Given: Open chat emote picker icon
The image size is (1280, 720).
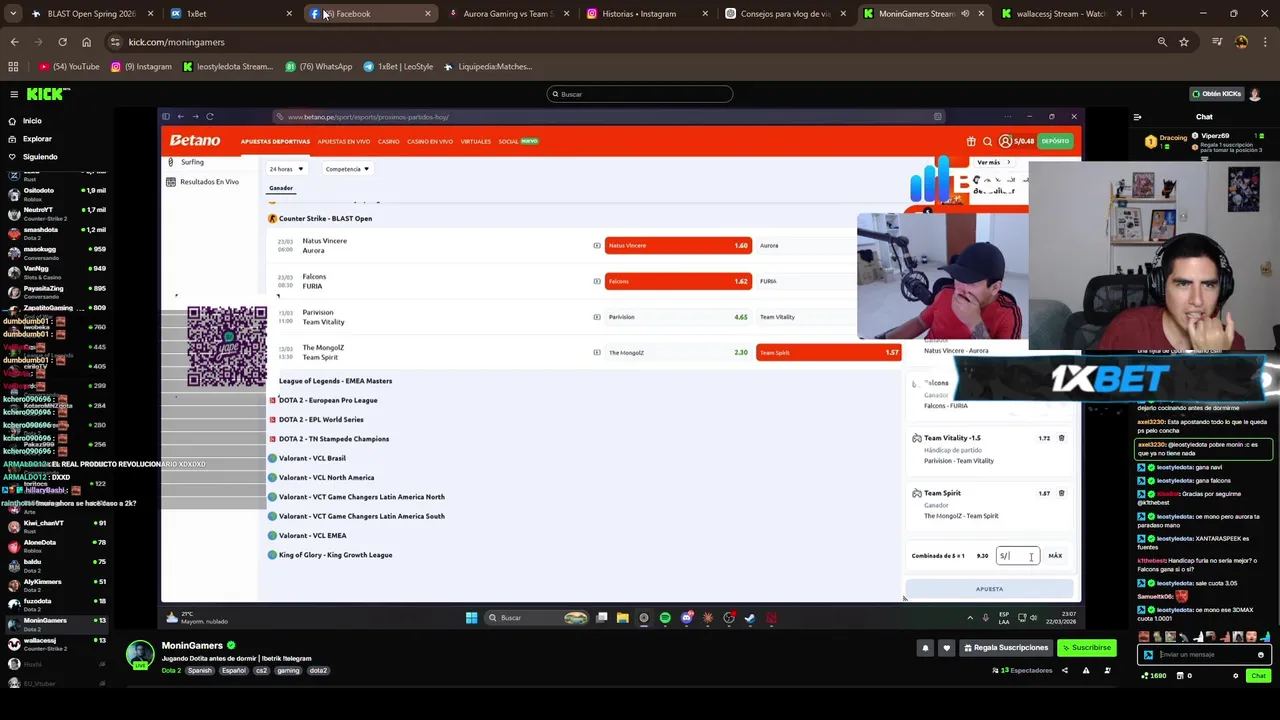Looking at the screenshot, I should 1260,655.
